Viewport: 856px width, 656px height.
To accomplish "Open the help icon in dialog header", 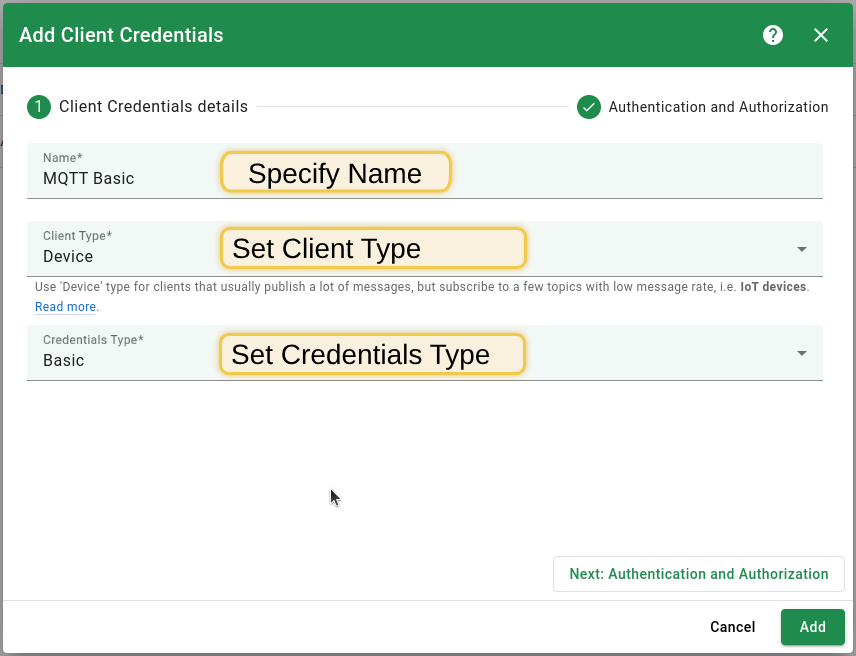I will [x=772, y=34].
